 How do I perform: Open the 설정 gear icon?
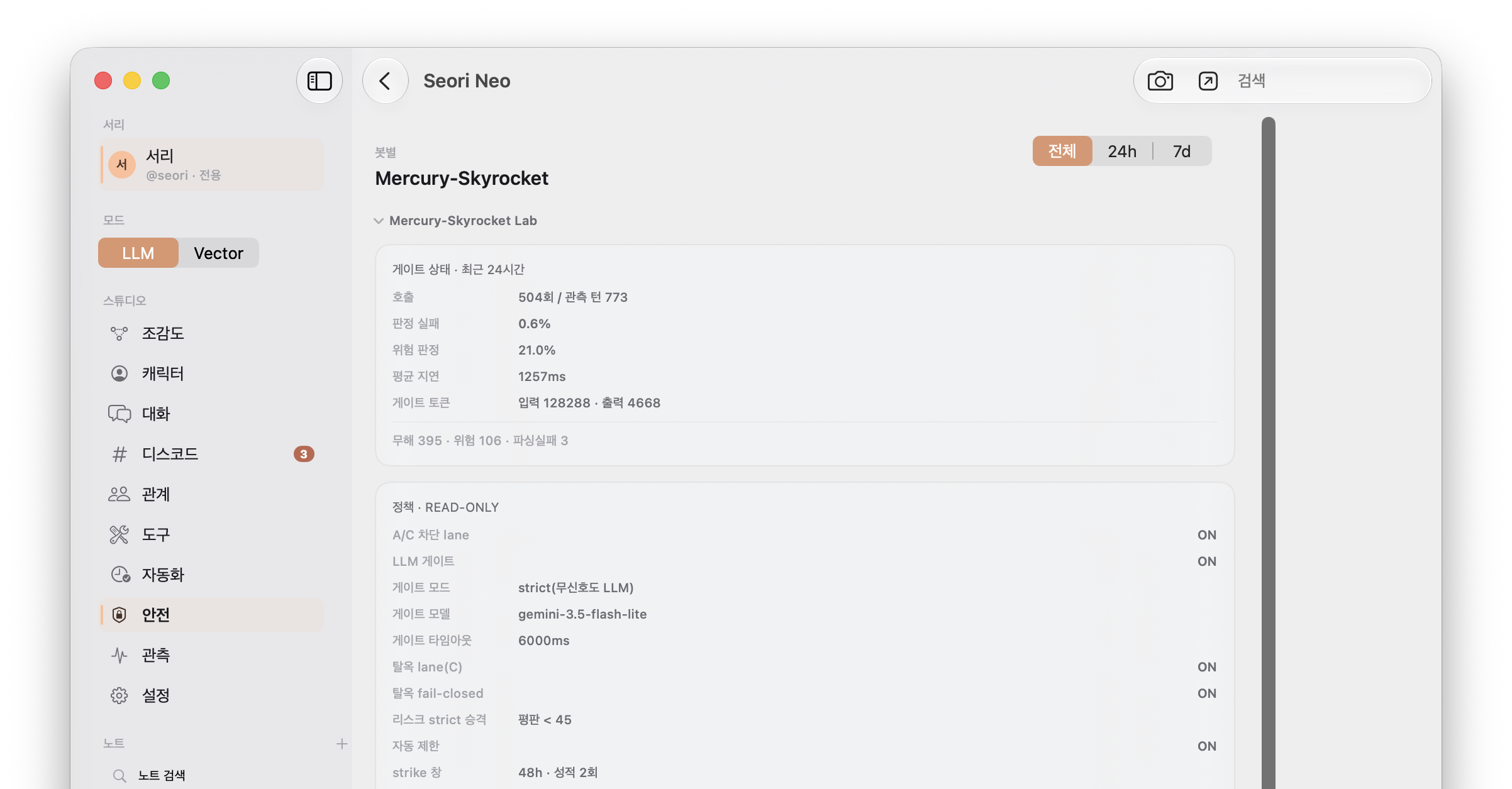click(x=119, y=695)
